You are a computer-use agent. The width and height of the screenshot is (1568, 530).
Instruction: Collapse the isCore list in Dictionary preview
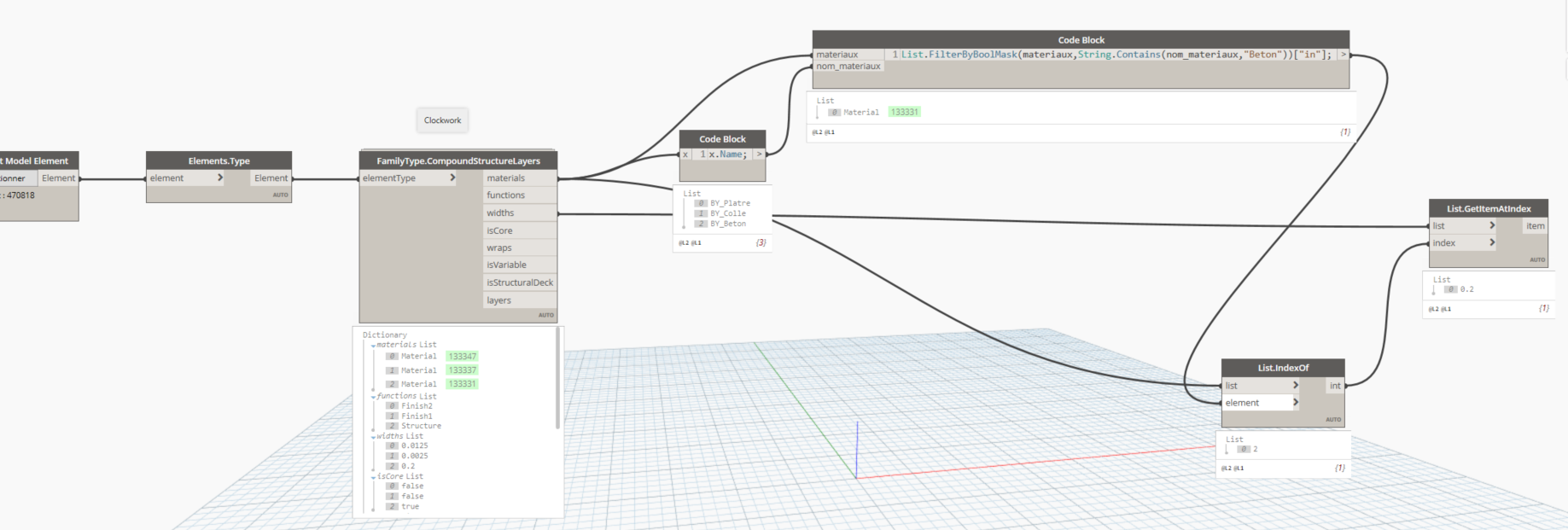click(x=373, y=477)
